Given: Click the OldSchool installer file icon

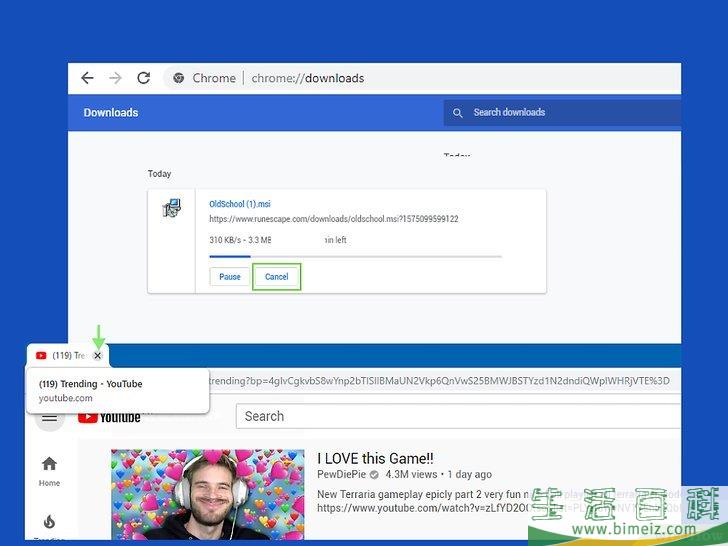Looking at the screenshot, I should [x=172, y=208].
